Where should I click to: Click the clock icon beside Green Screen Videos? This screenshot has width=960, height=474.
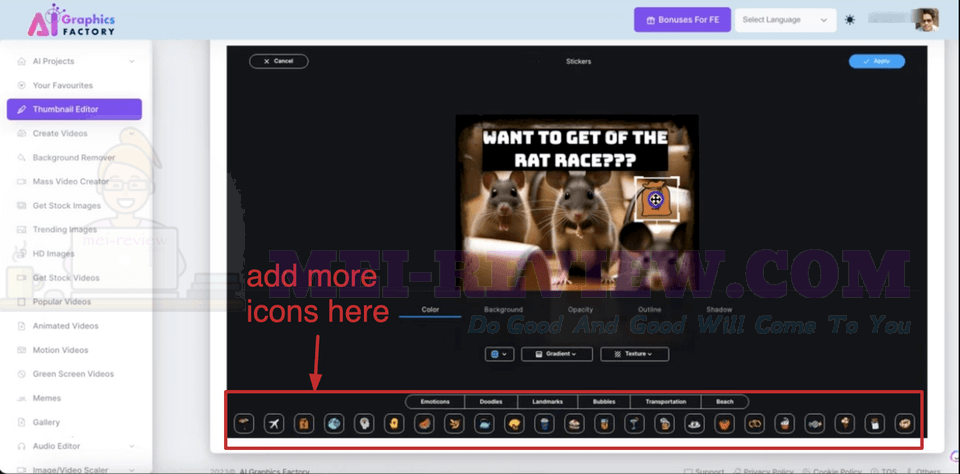coord(21,374)
